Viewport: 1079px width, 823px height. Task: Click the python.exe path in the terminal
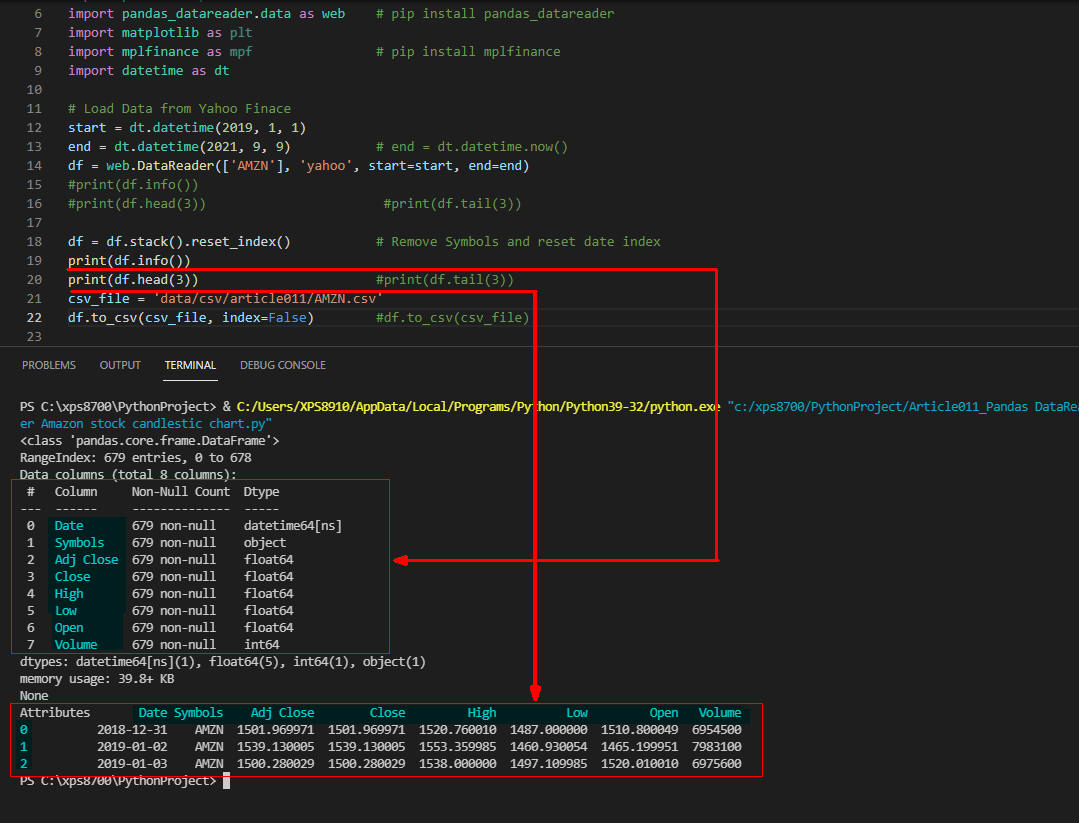pyautogui.click(x=478, y=406)
